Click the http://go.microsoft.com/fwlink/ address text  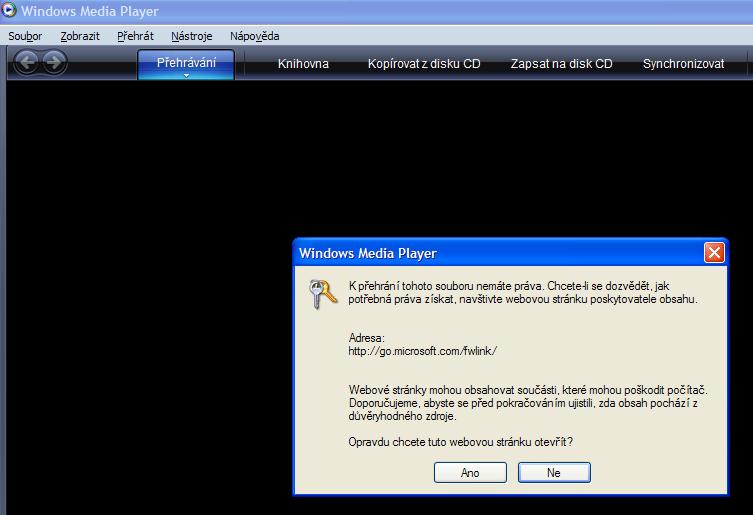tap(423, 351)
